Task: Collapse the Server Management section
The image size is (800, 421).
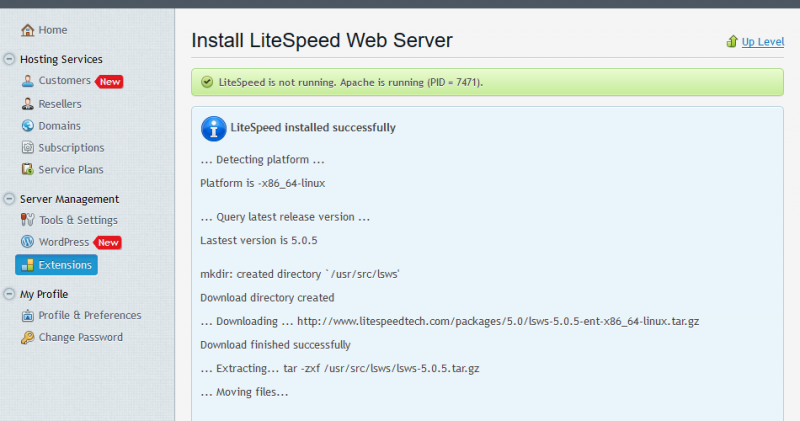Action: click(9, 199)
